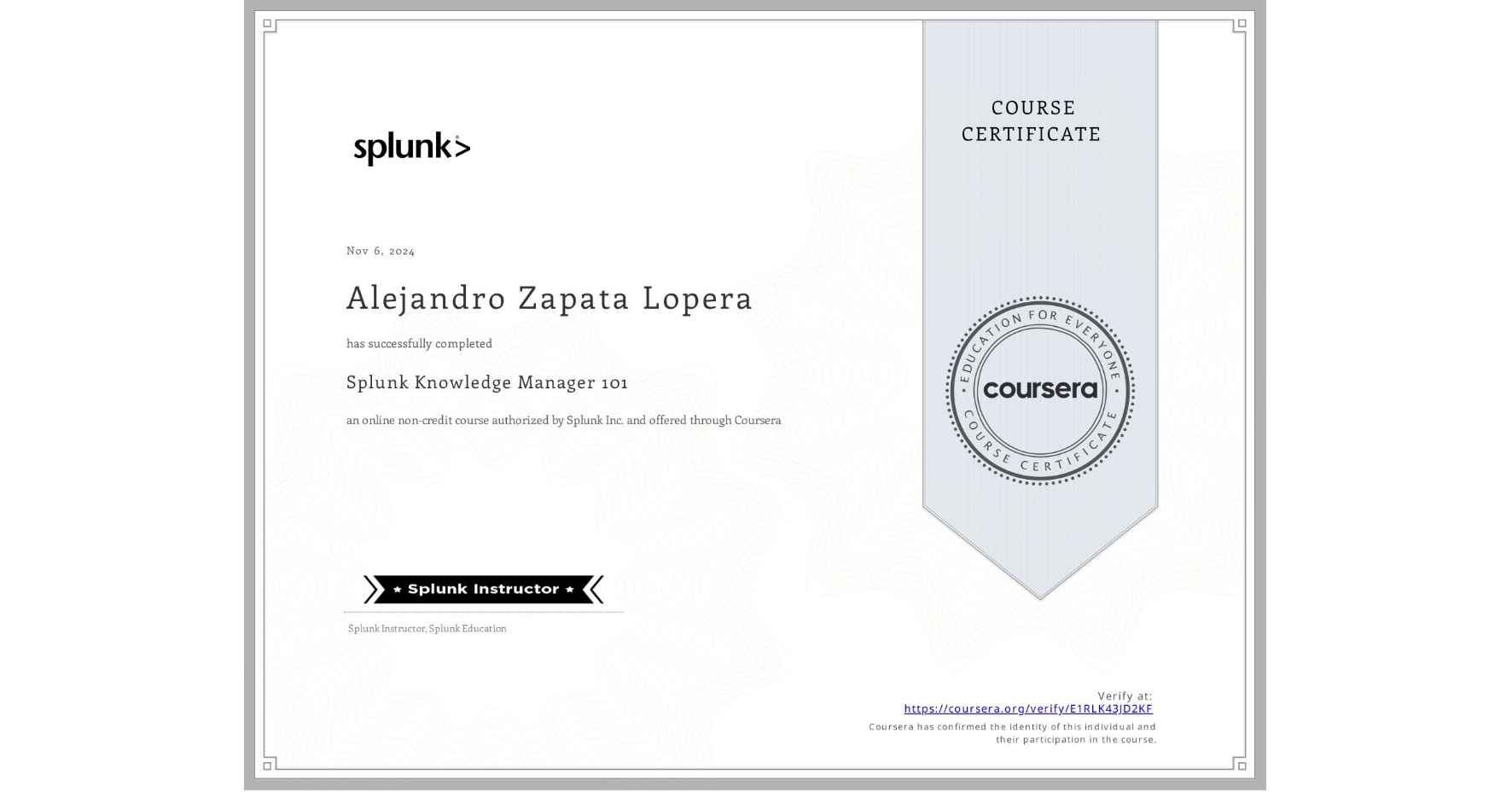Open the verification link for E1RLK43JD2KF
The width and height of the screenshot is (1512, 792).
1028,709
